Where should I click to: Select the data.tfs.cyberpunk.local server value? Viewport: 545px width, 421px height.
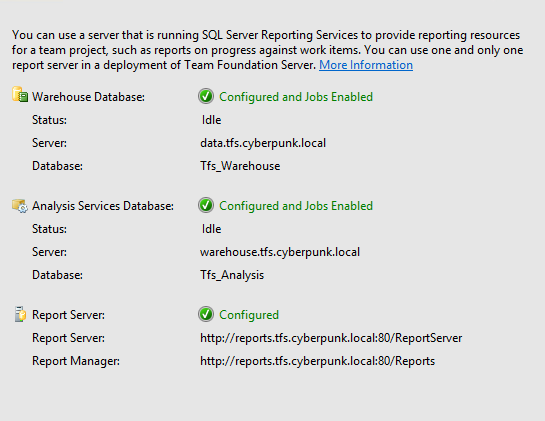point(263,143)
